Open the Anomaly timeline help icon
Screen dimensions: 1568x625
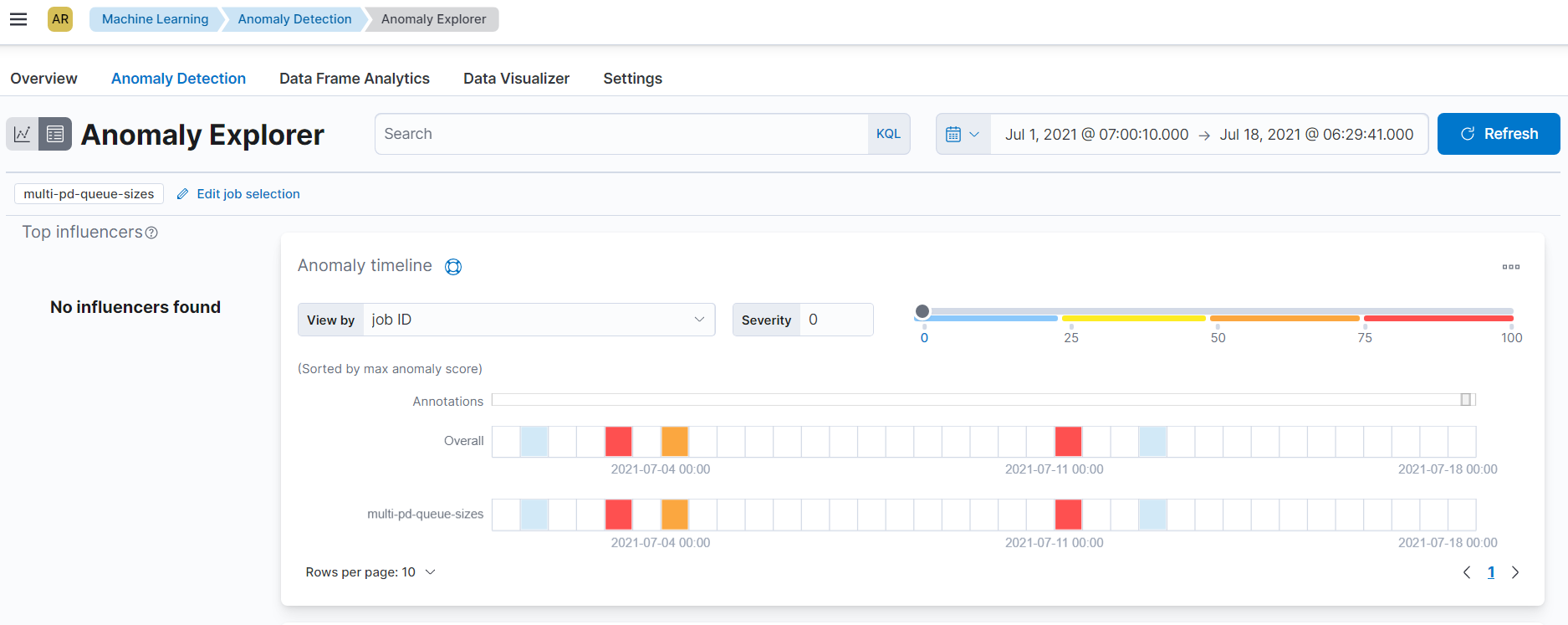tap(453, 267)
